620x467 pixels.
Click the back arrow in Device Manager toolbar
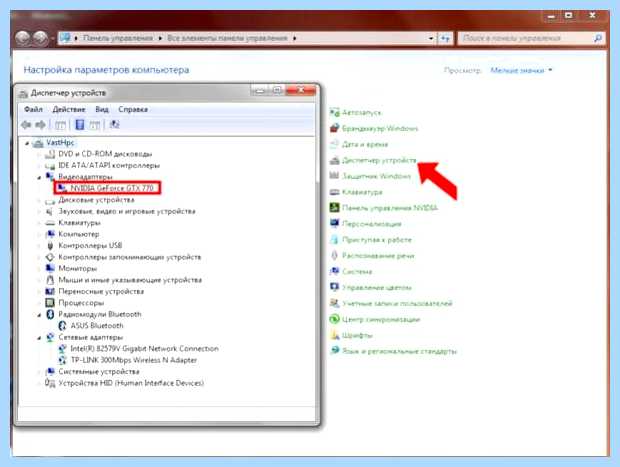(x=26, y=125)
